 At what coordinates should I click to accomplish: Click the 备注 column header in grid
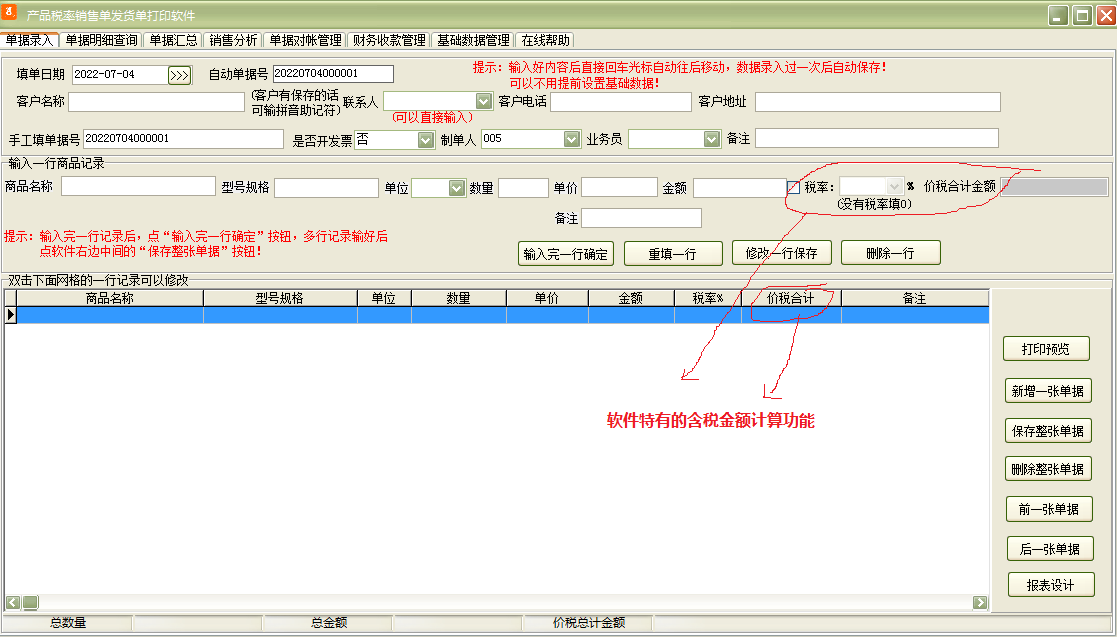(x=915, y=299)
